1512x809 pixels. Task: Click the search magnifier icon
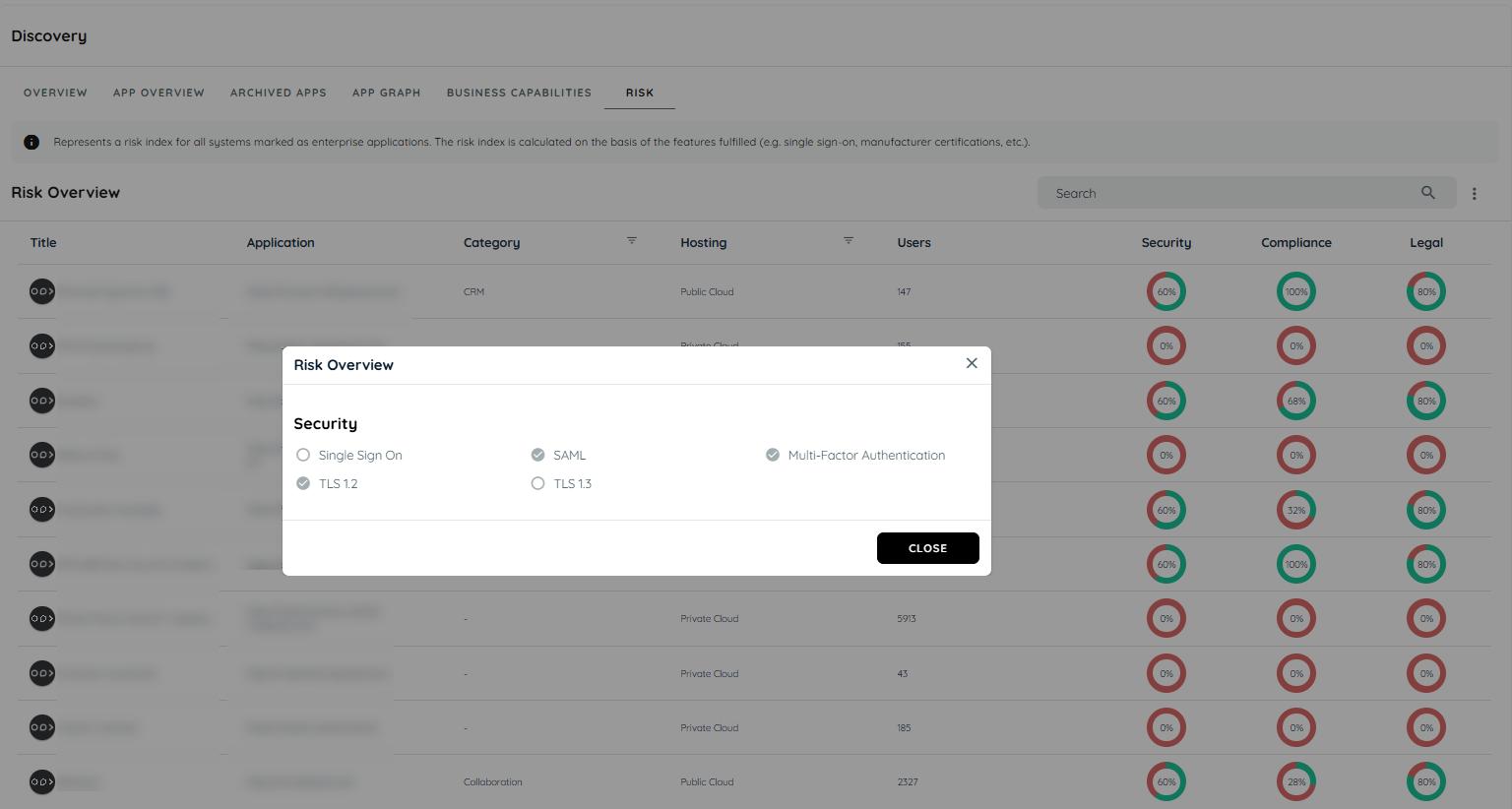[x=1428, y=193]
